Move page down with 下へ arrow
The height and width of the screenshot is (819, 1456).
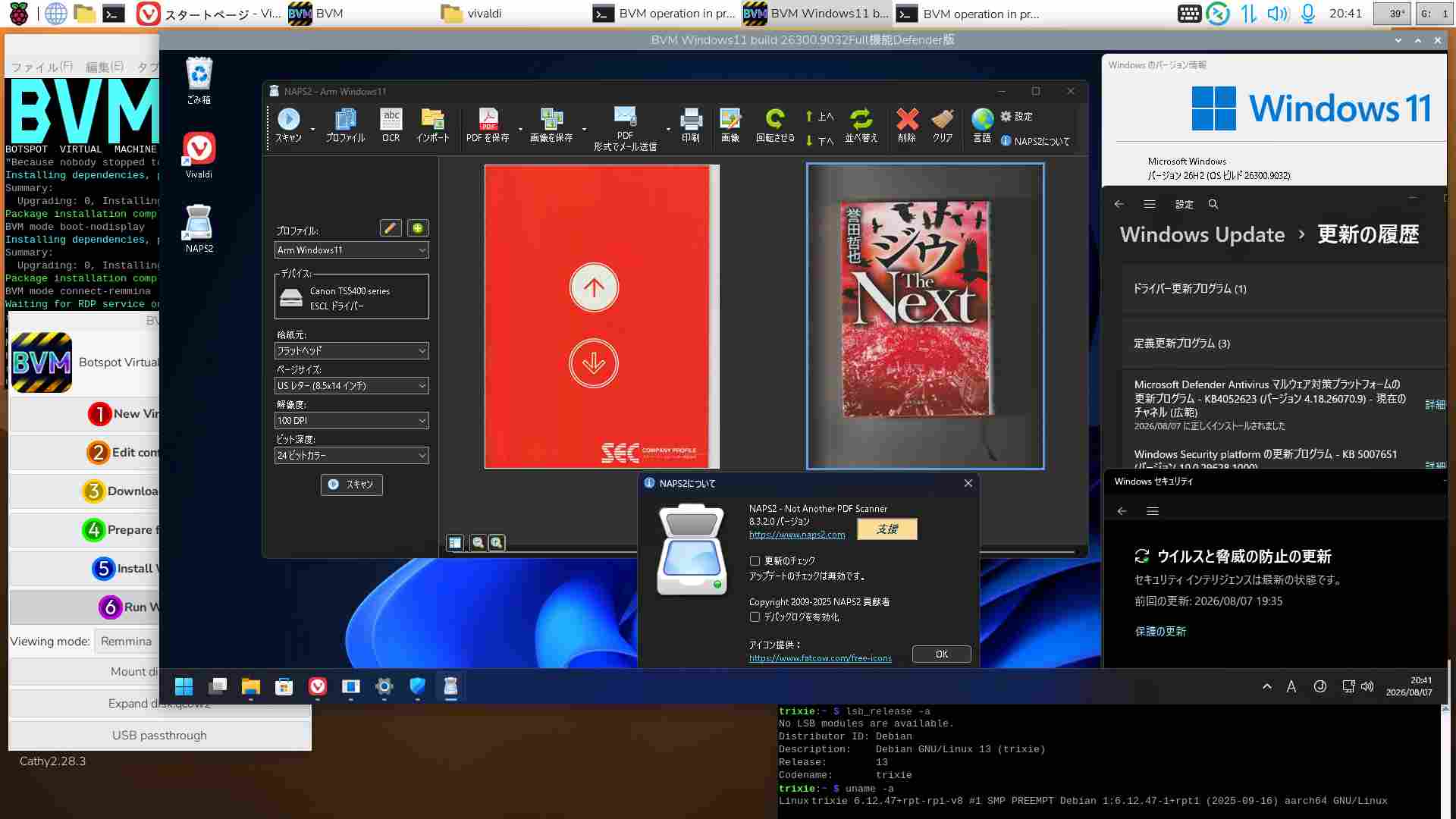(820, 141)
